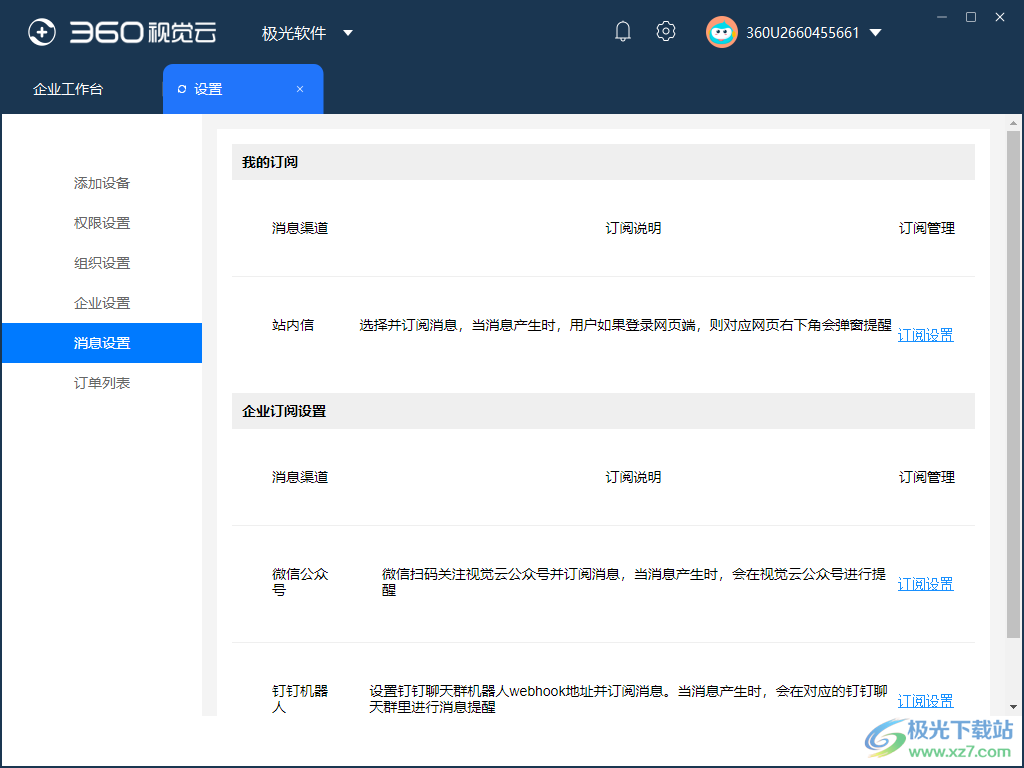Open 订单列表 in the sidebar
Screen dimensions: 1024x768
click(102, 383)
